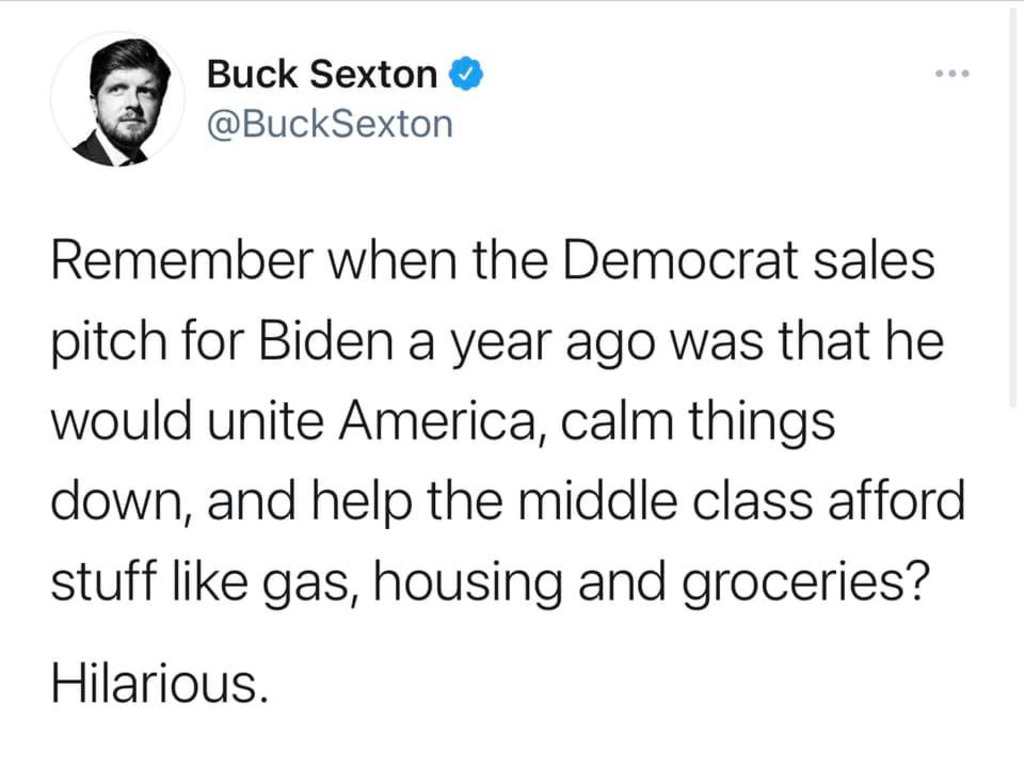
Task: Click the word calm in the tweet
Action: (x=616, y=421)
